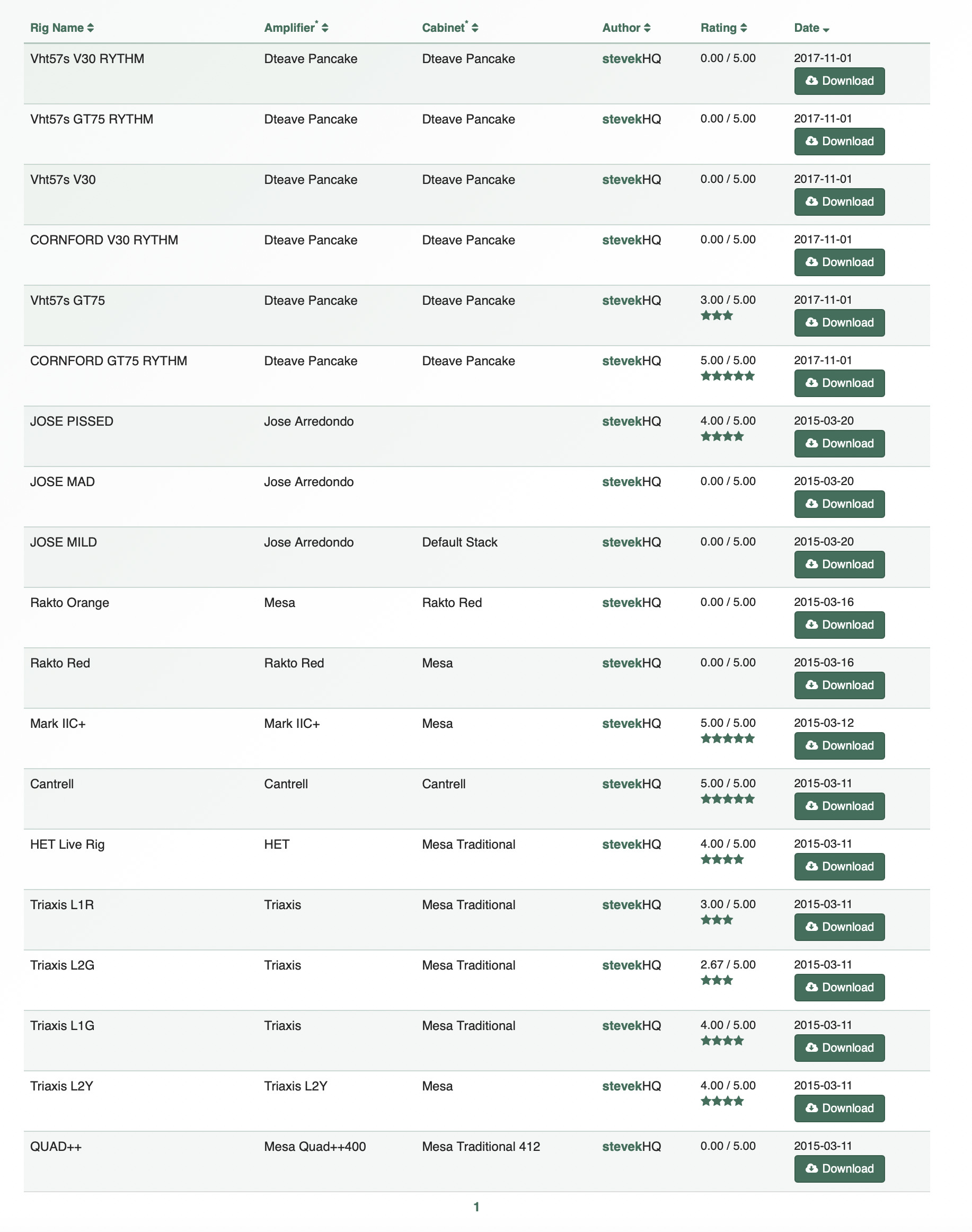
Task: Download the Vht57s V30 RYTHM rig
Action: click(x=839, y=81)
